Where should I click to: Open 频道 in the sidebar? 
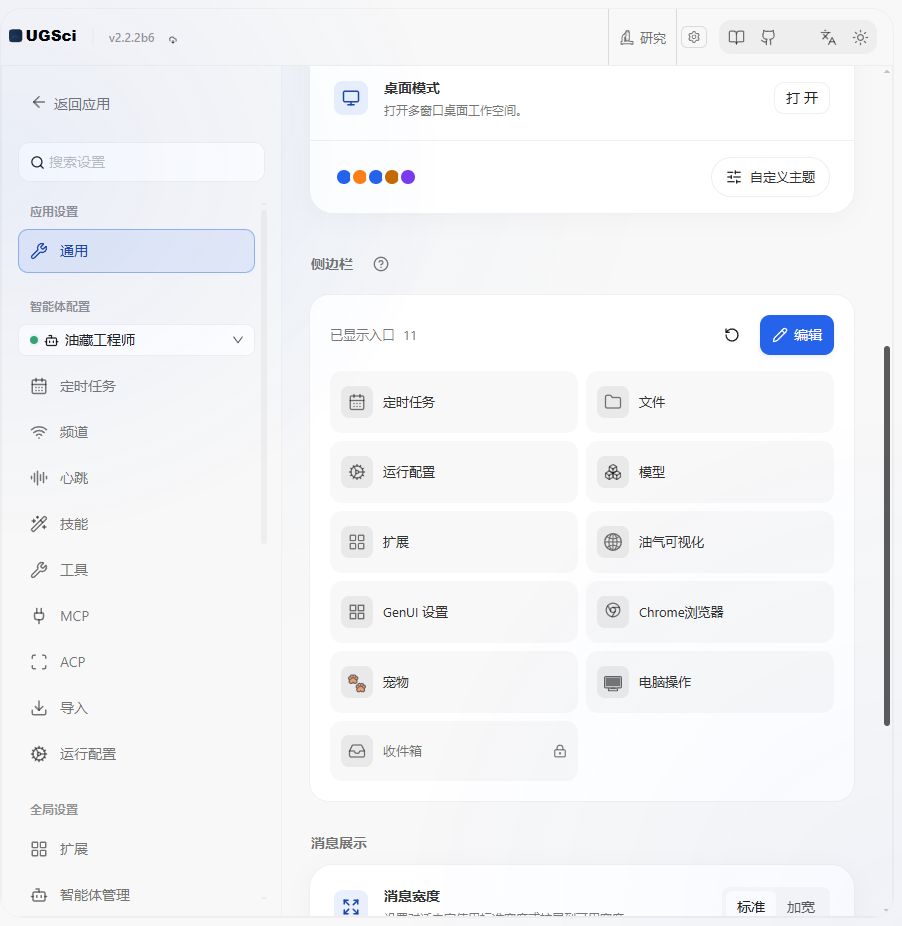[x=136, y=432]
